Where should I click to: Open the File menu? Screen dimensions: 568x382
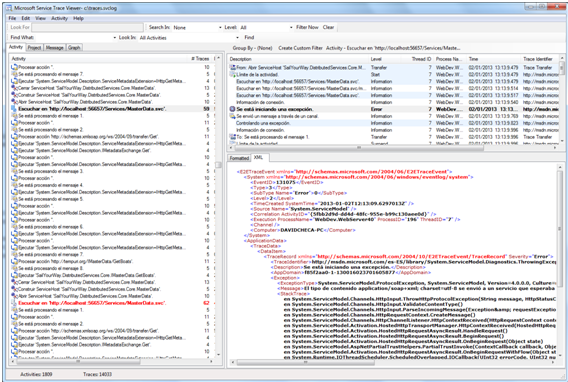[12, 18]
